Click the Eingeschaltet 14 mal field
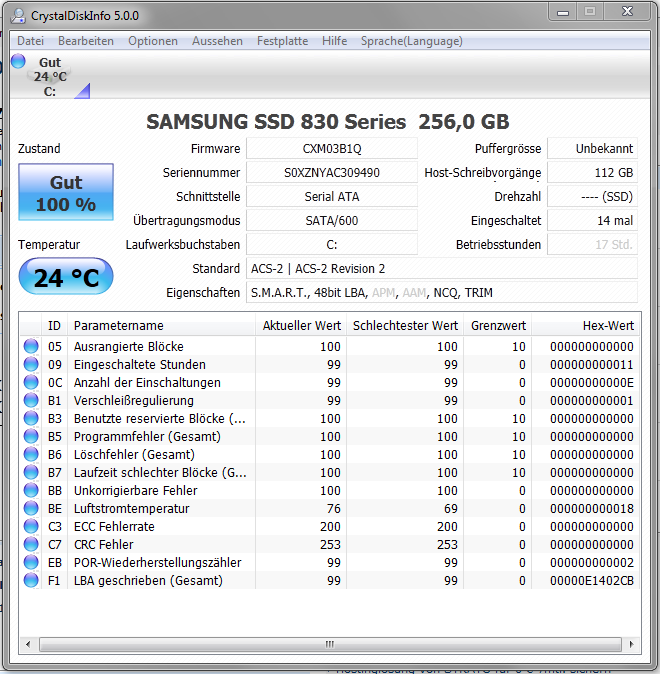 (592, 221)
